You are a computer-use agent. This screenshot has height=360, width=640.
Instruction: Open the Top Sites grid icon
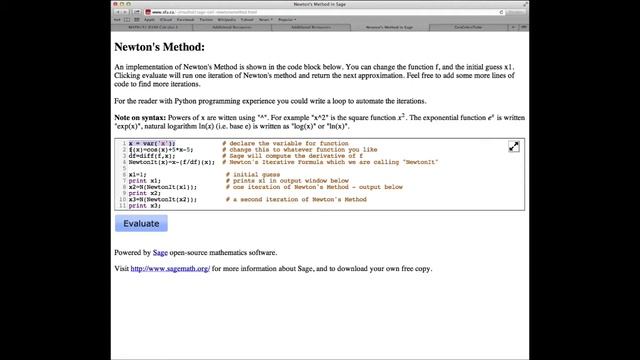pos(137,20)
